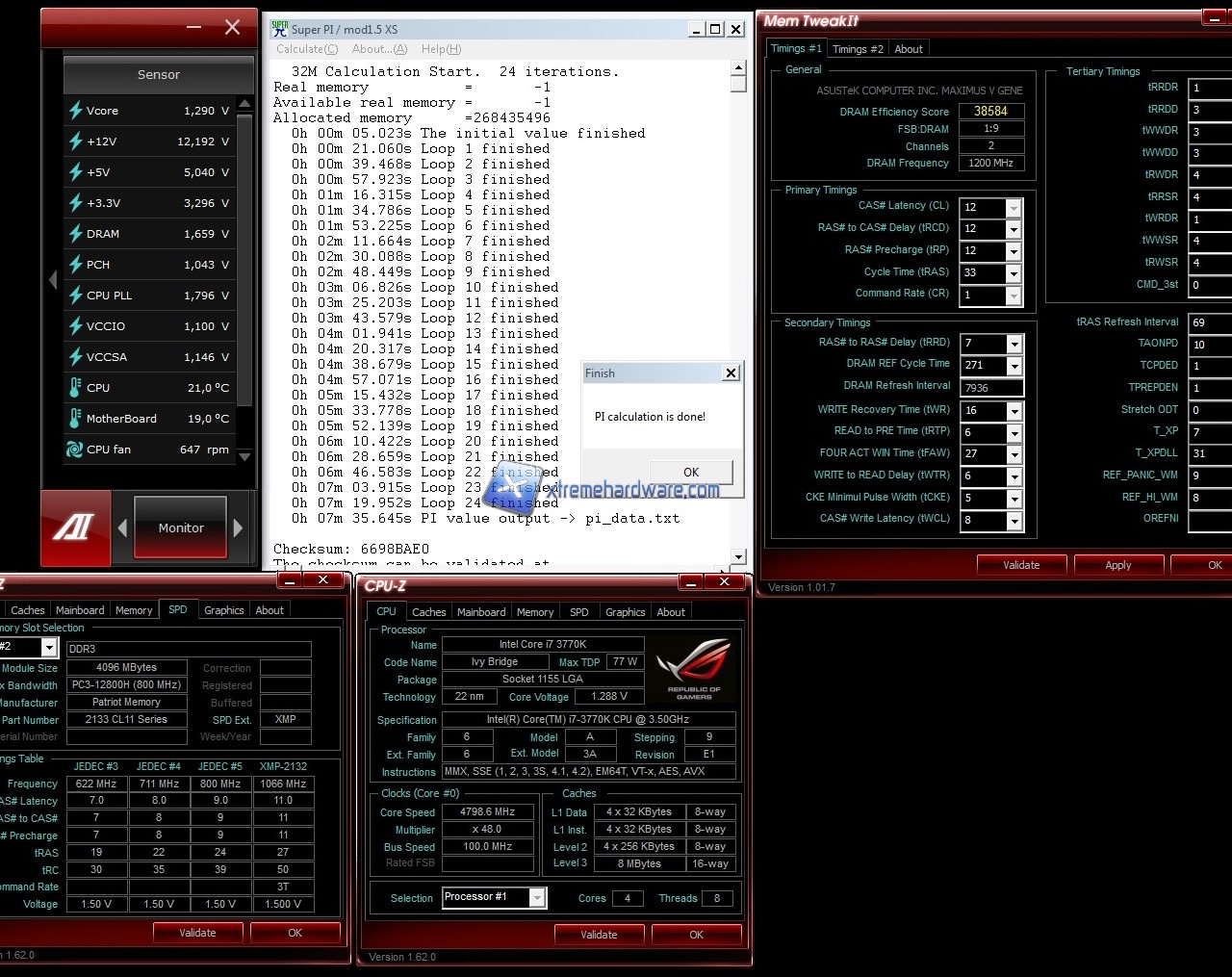Click the Vcore lightning bolt sensor icon
The height and width of the screenshot is (977, 1232).
(x=75, y=111)
